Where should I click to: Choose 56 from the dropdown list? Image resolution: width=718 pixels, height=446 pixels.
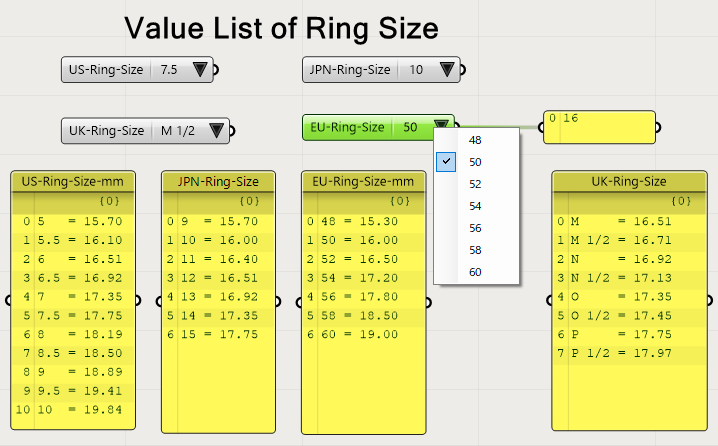click(475, 228)
